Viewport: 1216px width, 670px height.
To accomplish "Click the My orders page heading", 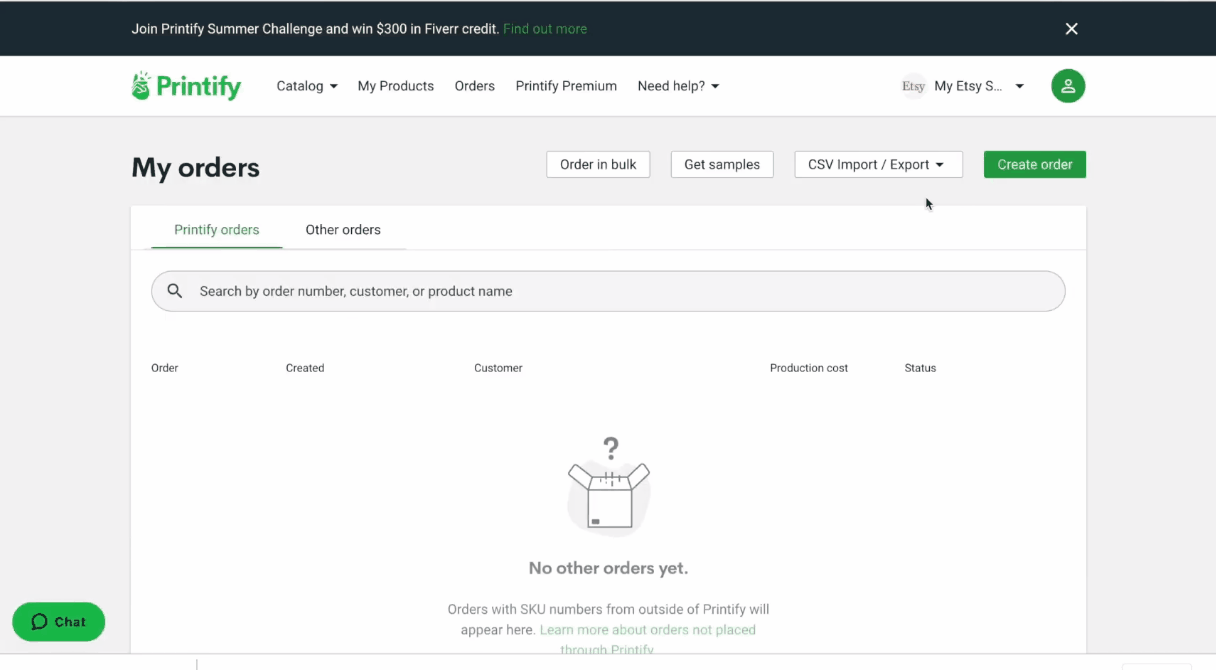I will pos(195,167).
